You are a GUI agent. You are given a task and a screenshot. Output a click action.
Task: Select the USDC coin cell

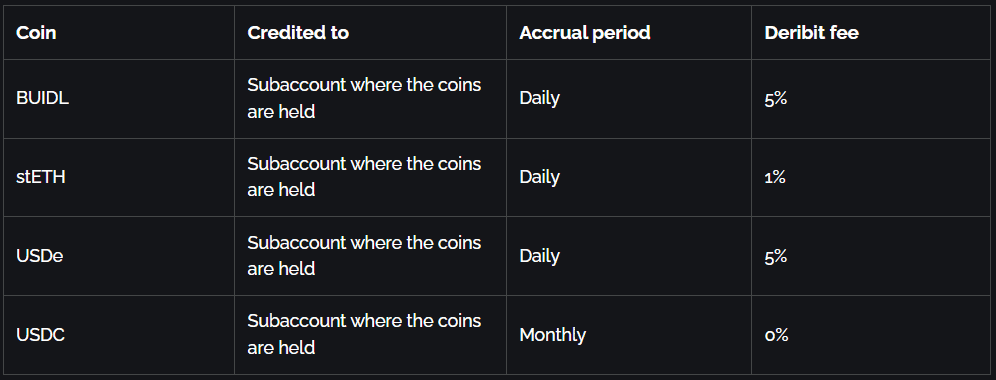click(40, 334)
